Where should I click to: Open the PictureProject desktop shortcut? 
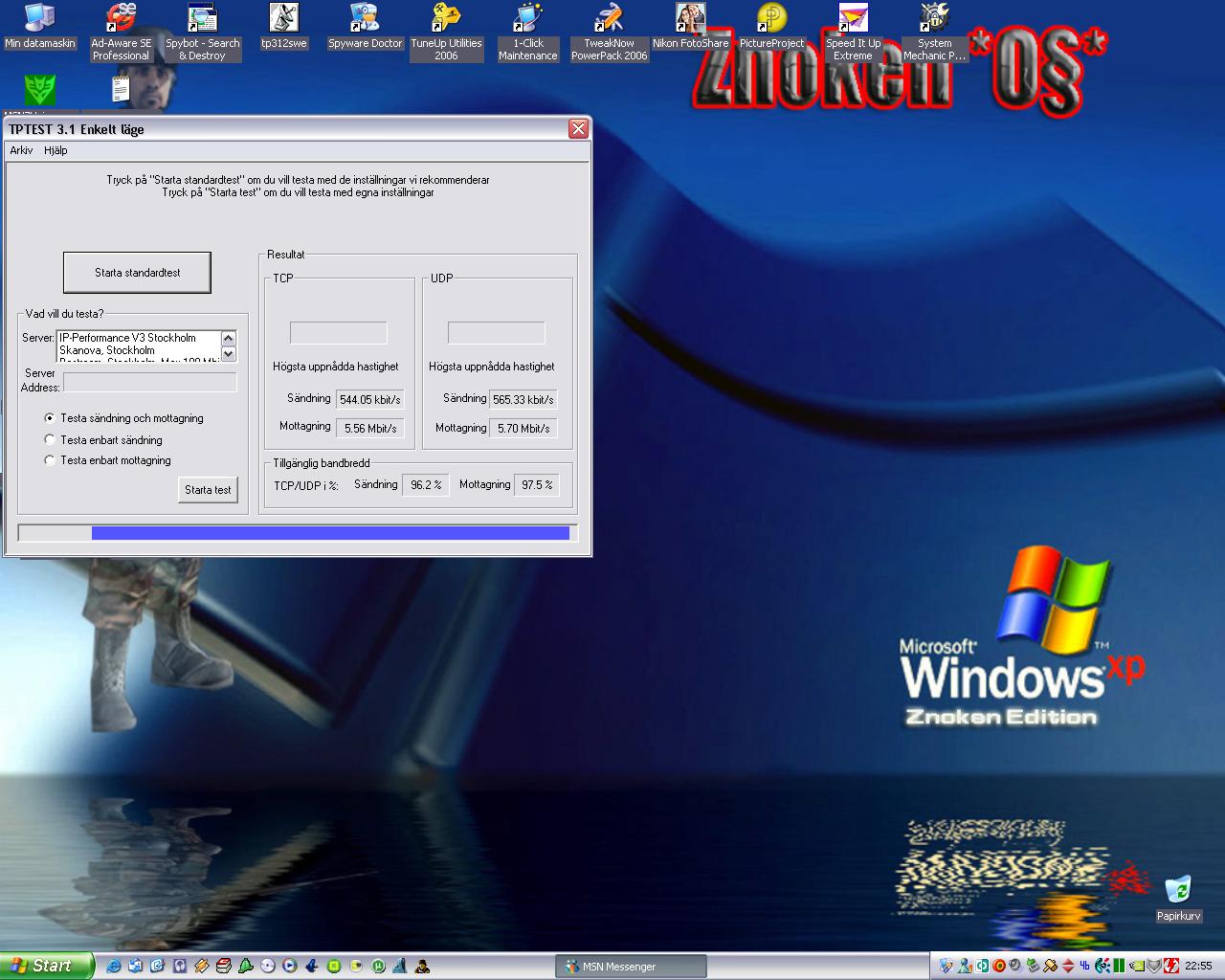[x=771, y=28]
